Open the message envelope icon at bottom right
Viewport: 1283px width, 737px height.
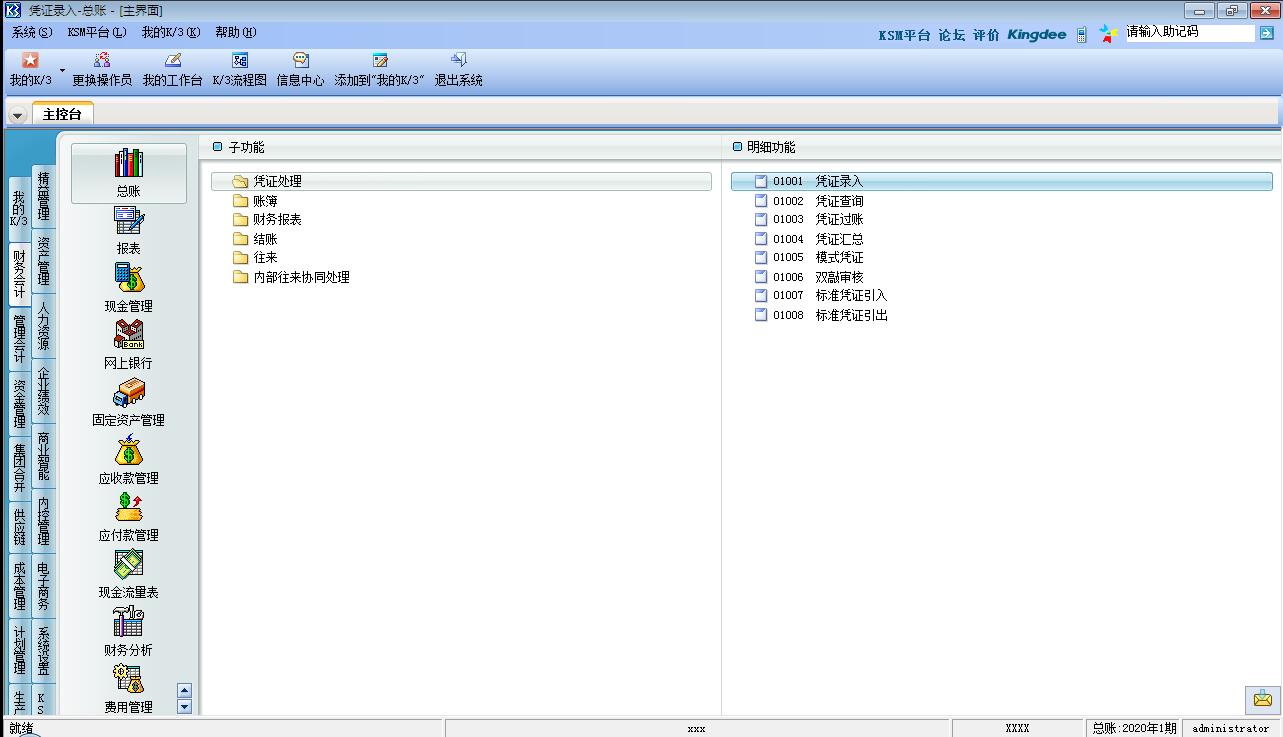click(x=1262, y=699)
